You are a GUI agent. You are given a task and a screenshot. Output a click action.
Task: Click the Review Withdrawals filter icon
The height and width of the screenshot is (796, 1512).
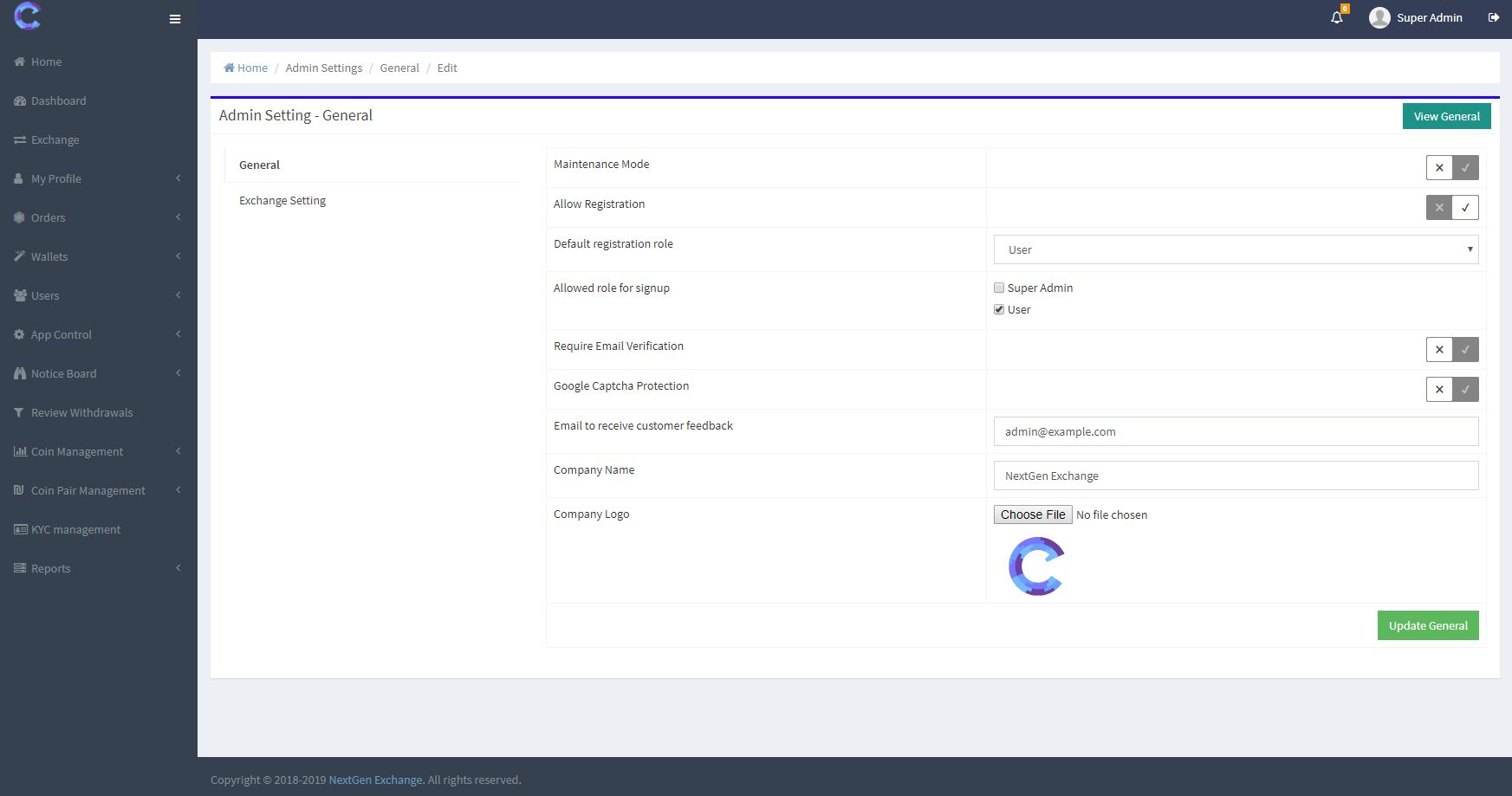pos(20,413)
